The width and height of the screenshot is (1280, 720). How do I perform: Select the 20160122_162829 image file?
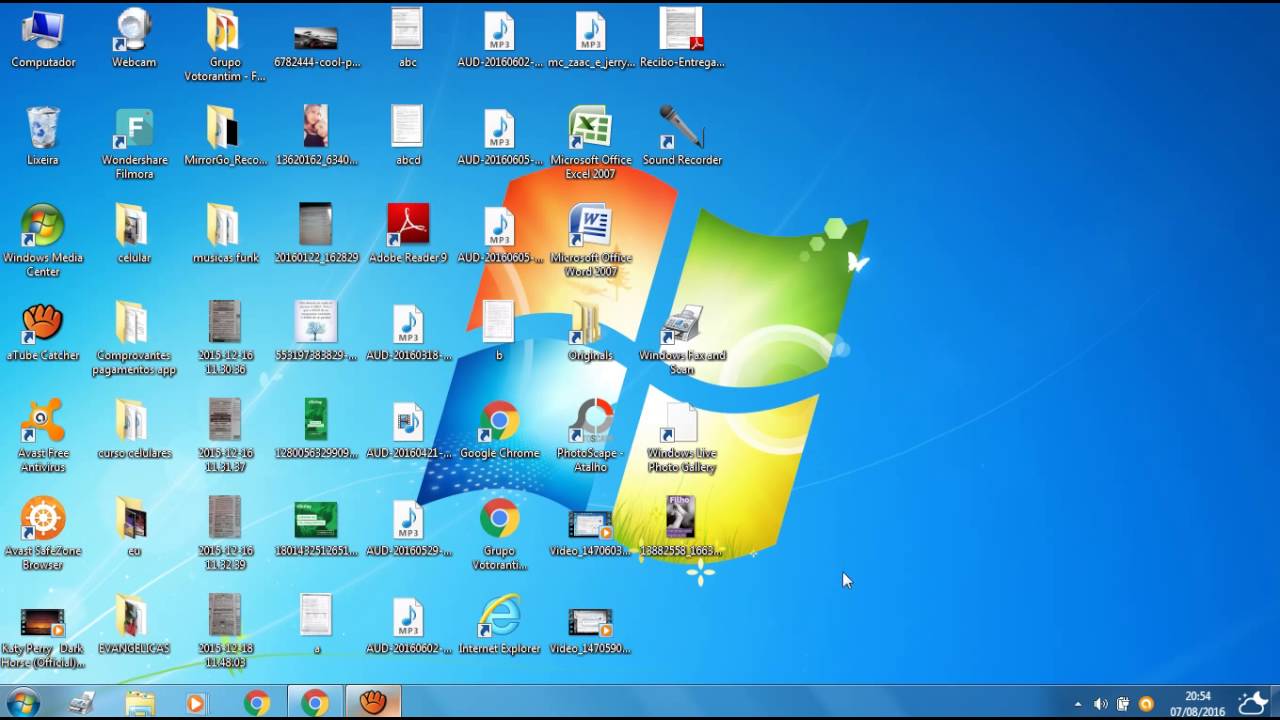coord(316,234)
